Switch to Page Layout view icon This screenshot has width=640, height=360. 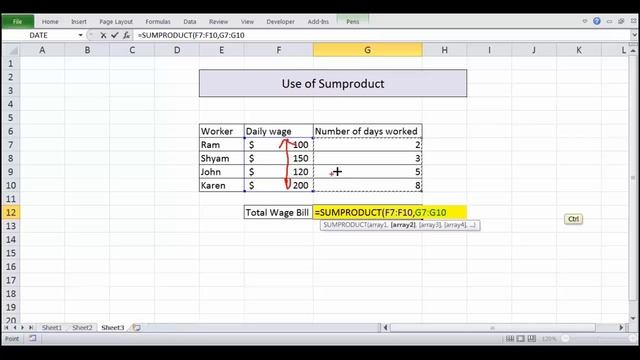coord(520,338)
